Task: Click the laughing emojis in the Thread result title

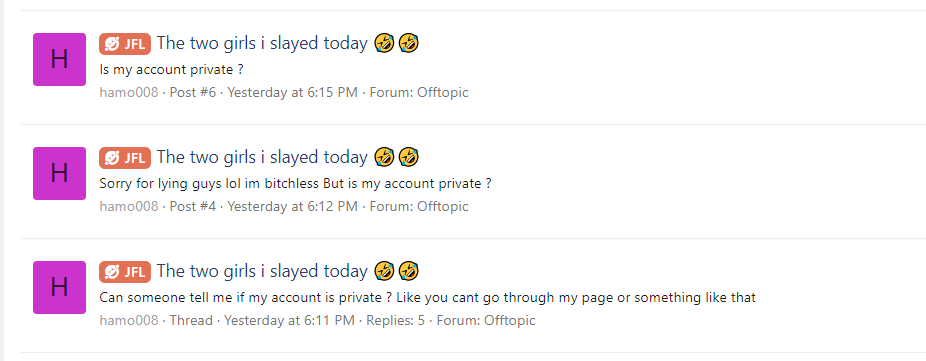Action: [x=396, y=271]
